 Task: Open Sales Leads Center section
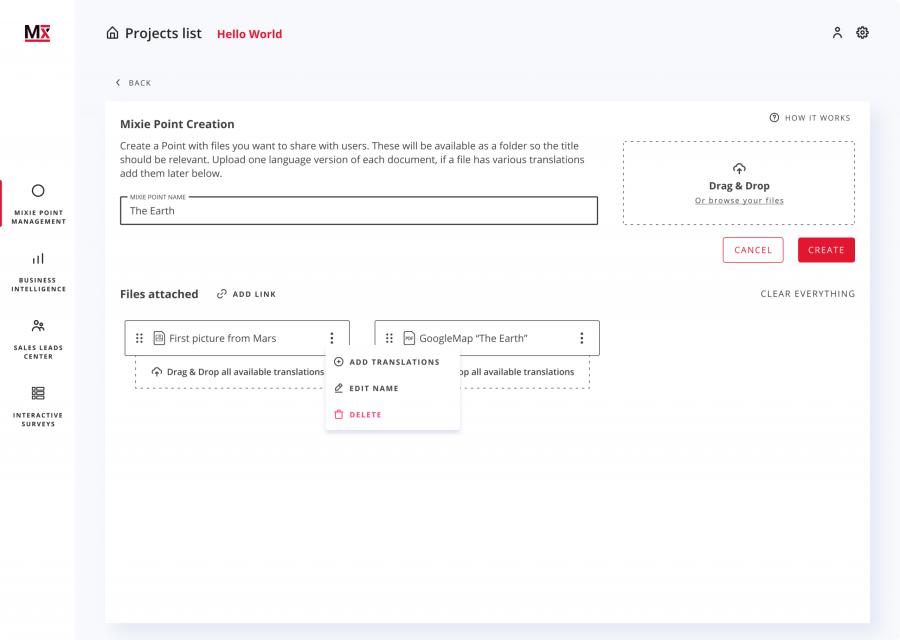(39, 338)
